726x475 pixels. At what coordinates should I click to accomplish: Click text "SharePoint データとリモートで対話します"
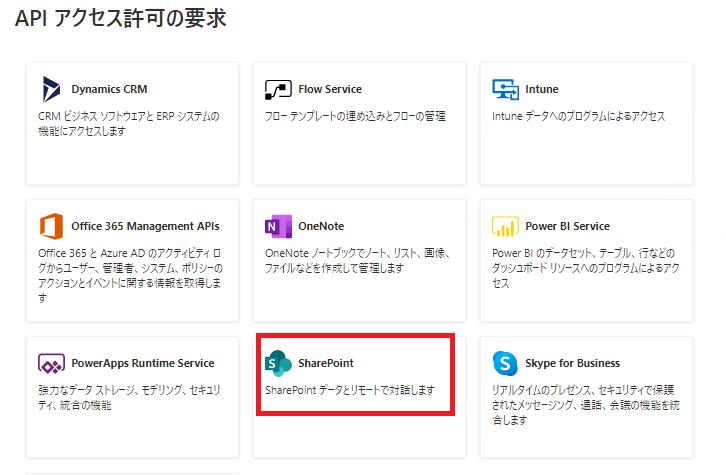(350, 390)
